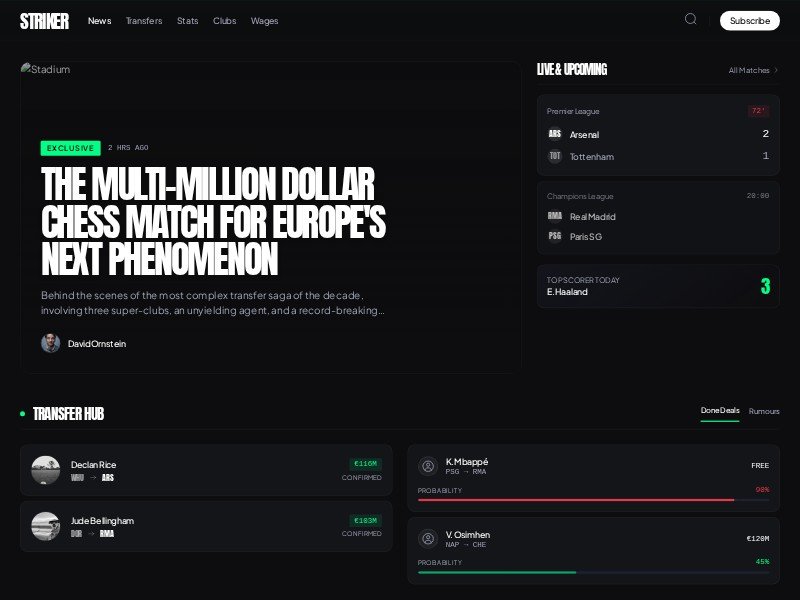Click Declan Rice's photo thumbnail

pyautogui.click(x=46, y=470)
